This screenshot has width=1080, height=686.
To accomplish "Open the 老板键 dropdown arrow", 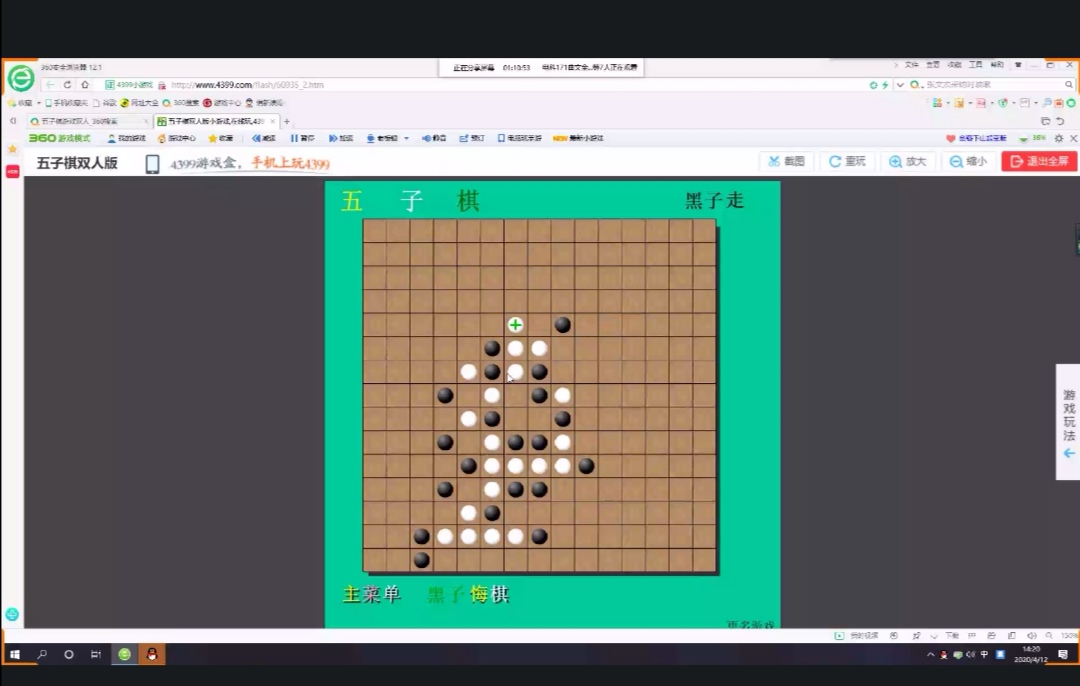I will (406, 139).
